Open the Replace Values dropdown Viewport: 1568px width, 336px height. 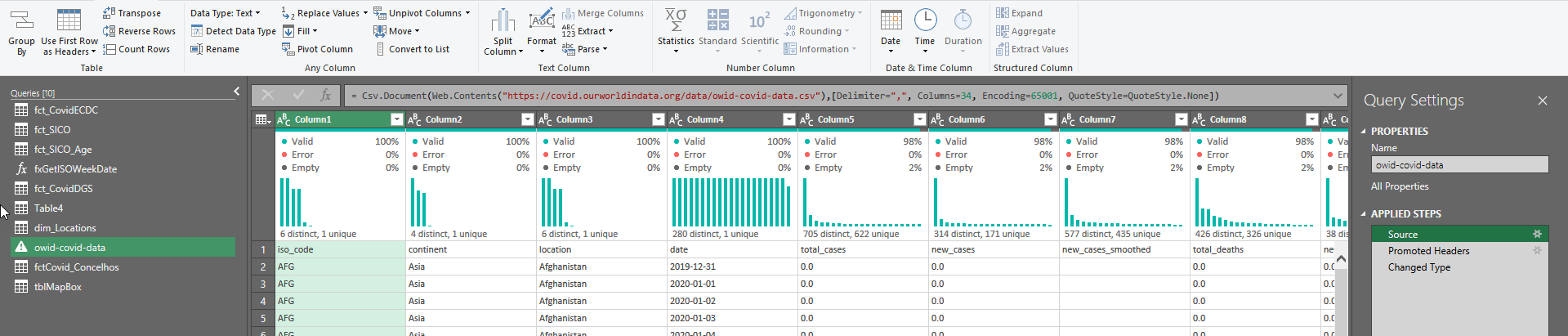325,13
